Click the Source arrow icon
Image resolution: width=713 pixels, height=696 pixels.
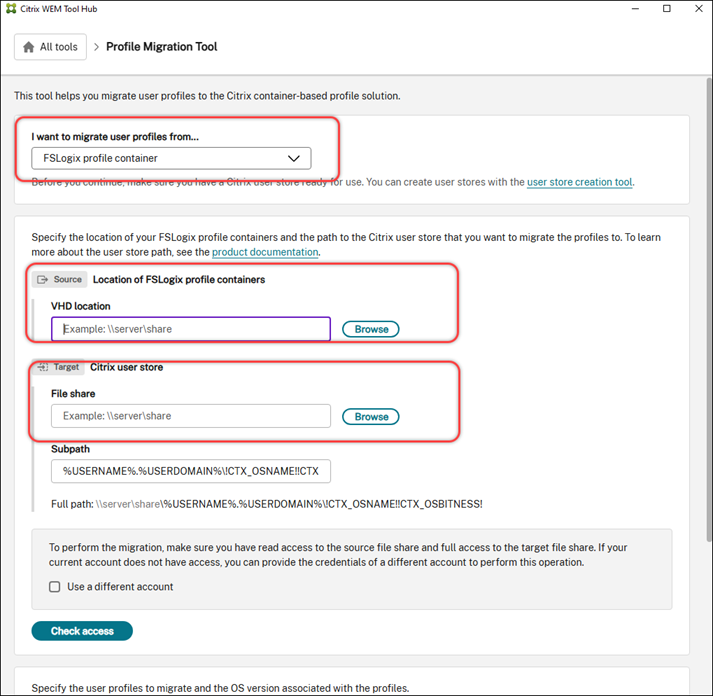42,280
